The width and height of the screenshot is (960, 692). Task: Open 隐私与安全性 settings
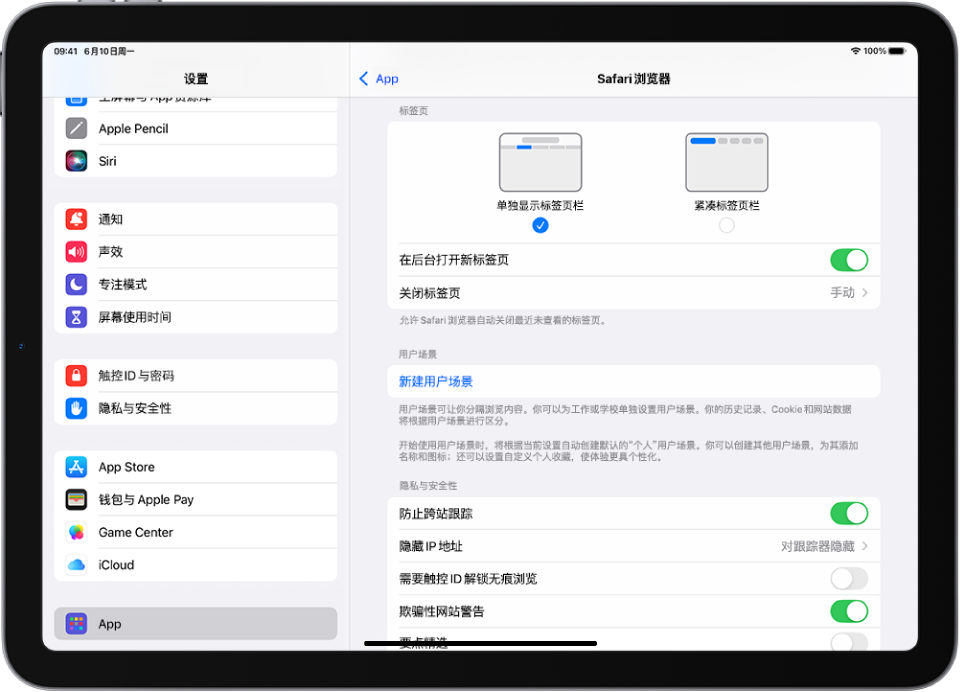point(195,408)
